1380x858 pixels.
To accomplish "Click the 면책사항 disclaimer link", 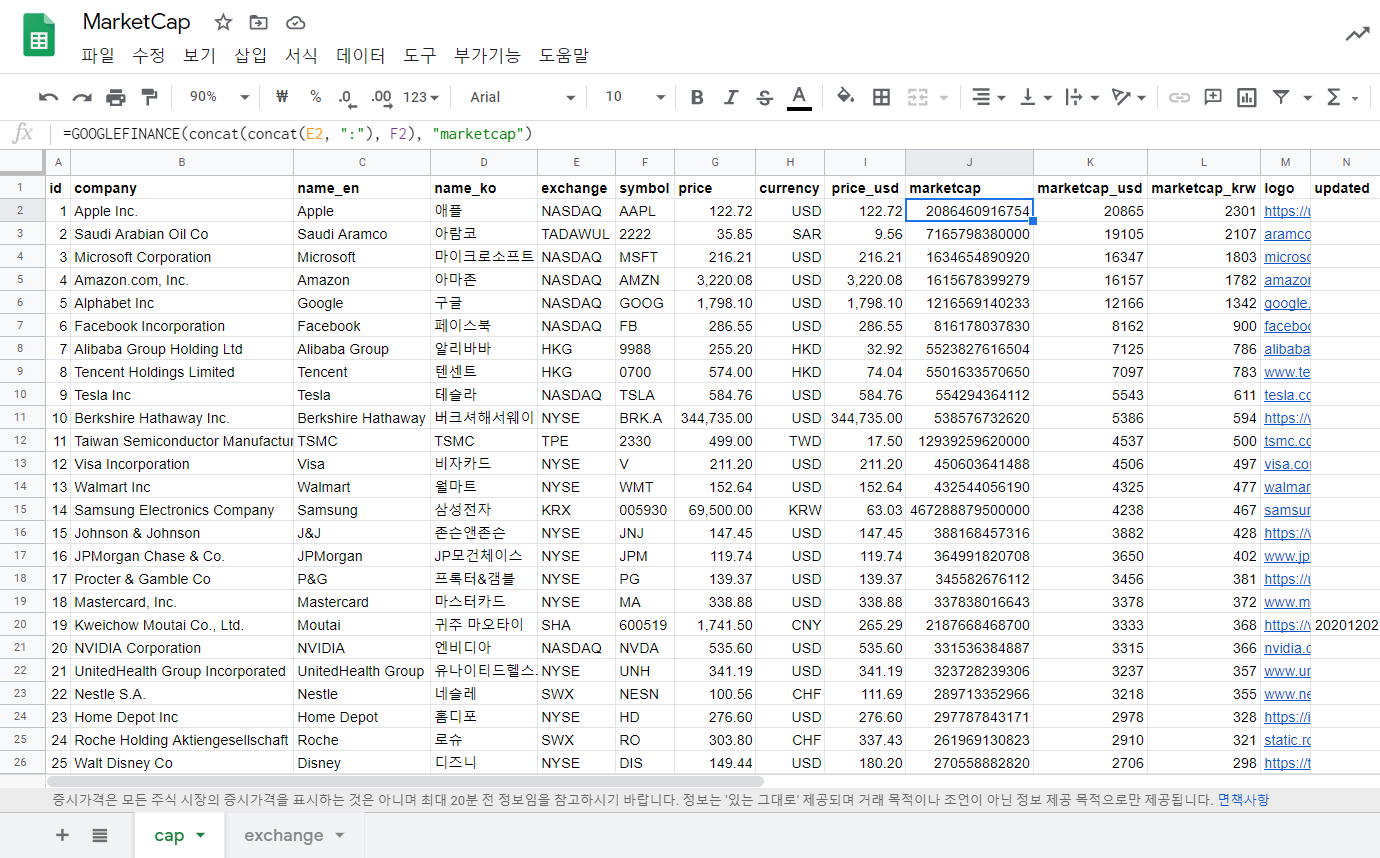I will (x=1243, y=800).
